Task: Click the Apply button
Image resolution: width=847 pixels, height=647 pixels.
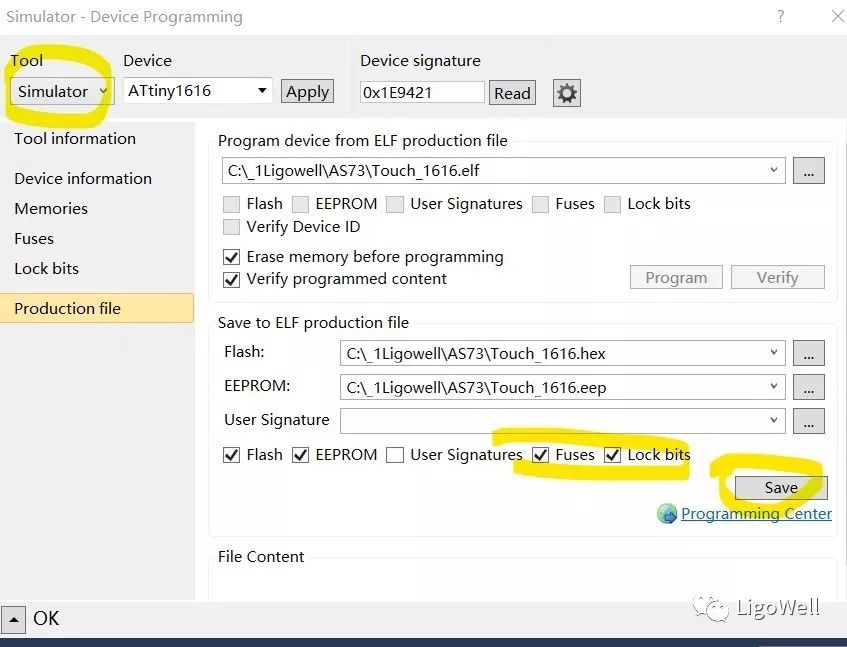Action: [x=307, y=91]
